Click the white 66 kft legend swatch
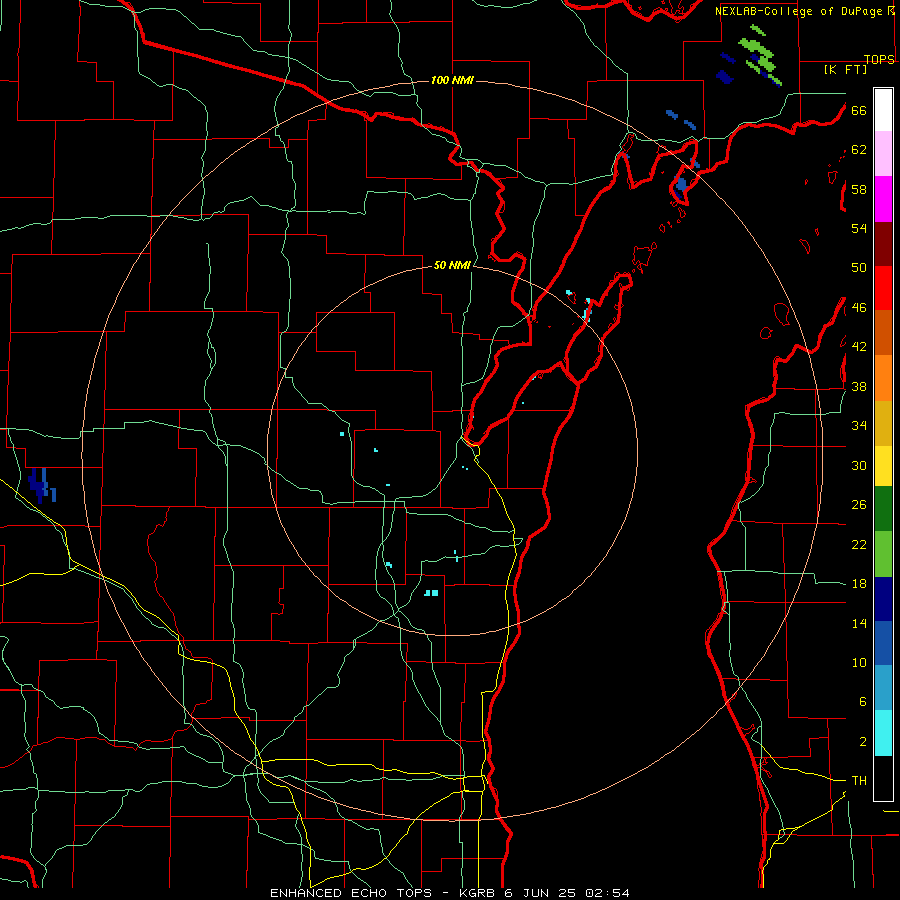The width and height of the screenshot is (900, 900). [x=883, y=110]
